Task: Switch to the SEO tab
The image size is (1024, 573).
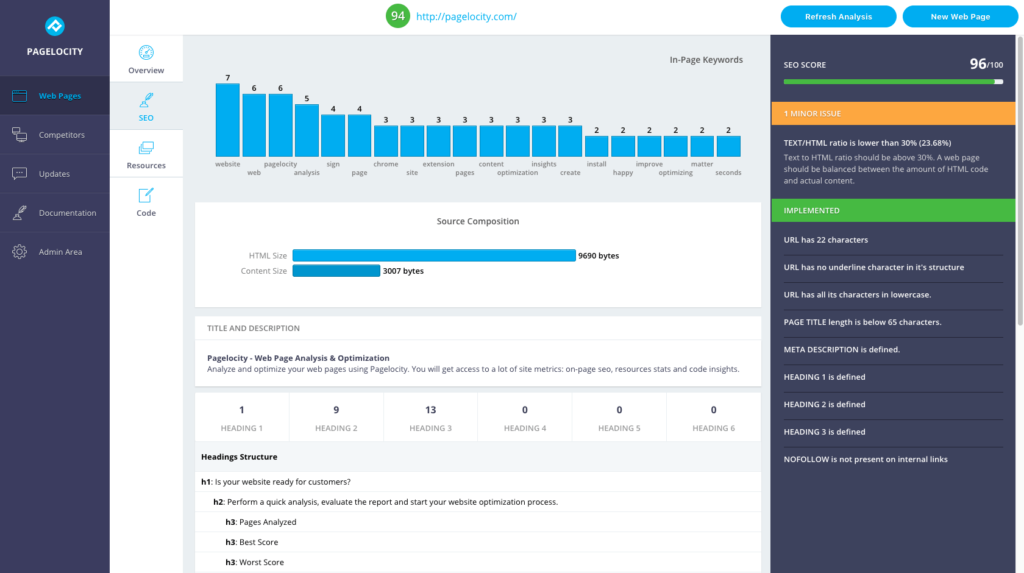Action: (x=146, y=107)
